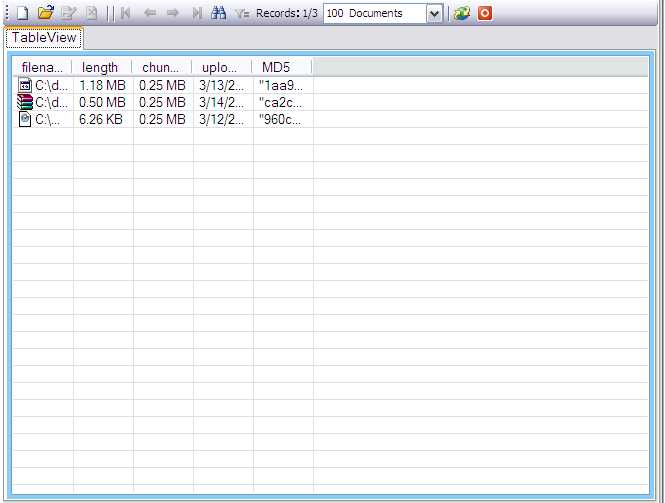The width and height of the screenshot is (665, 503).
Task: Click the 3/12/2... upload date cell
Action: pos(223,119)
